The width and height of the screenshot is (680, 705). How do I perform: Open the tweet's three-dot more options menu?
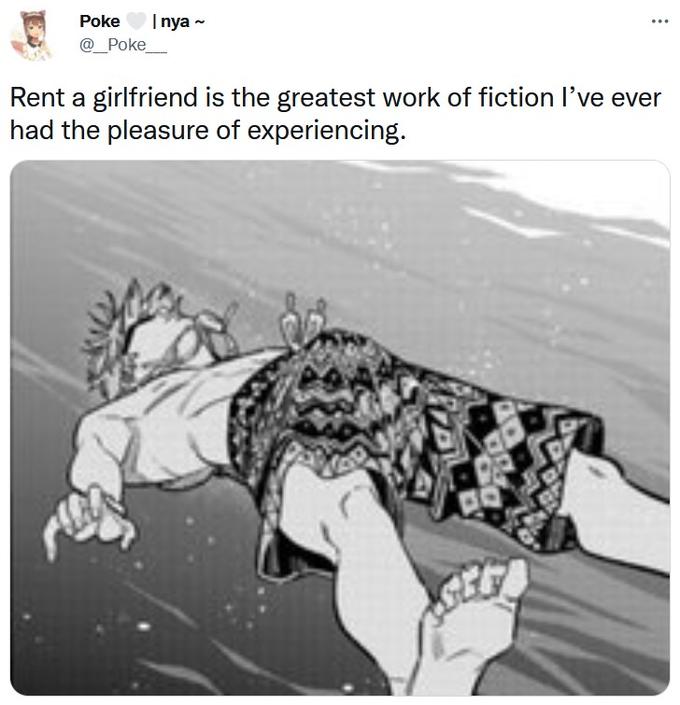pos(659,21)
